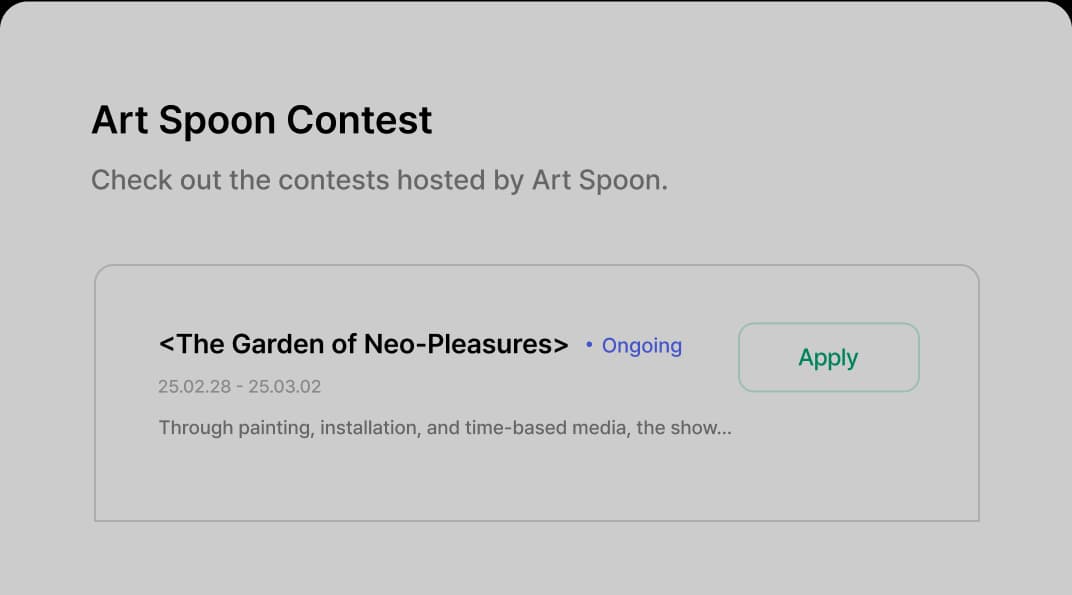Click the blue dot beside Ongoing
Screen dimensions: 1072x595
click(589, 346)
